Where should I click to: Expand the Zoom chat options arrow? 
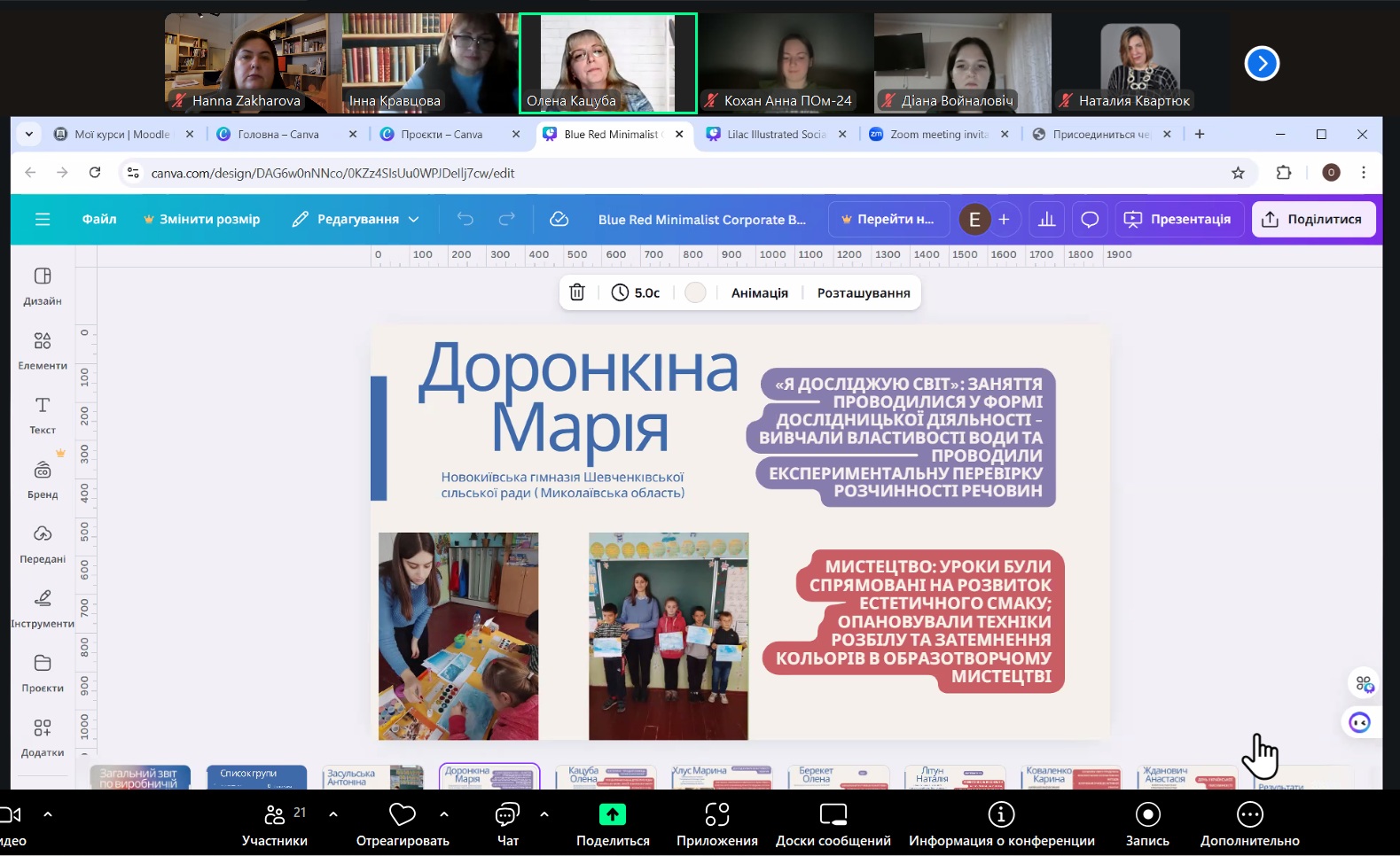click(x=544, y=813)
